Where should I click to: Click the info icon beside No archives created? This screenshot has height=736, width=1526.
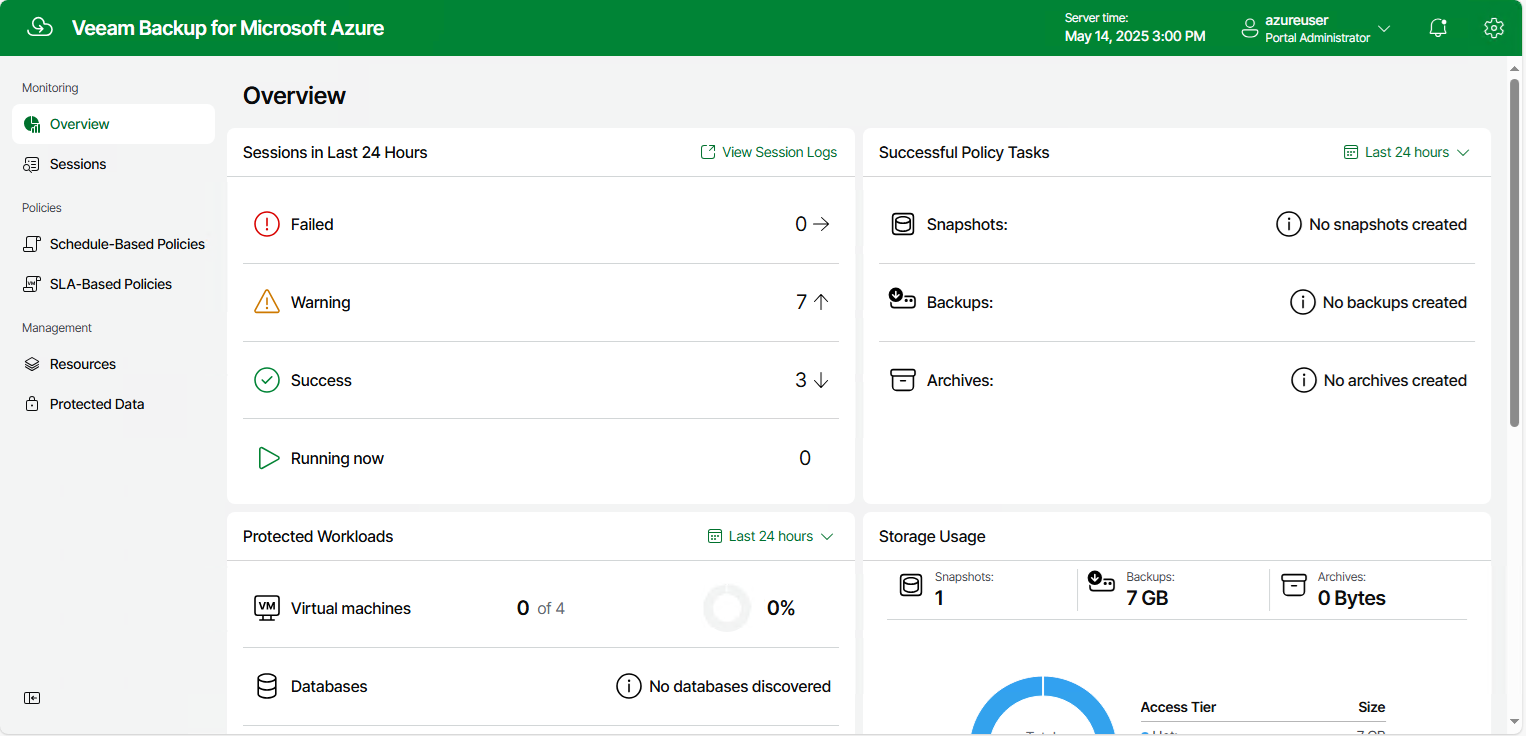click(1303, 380)
